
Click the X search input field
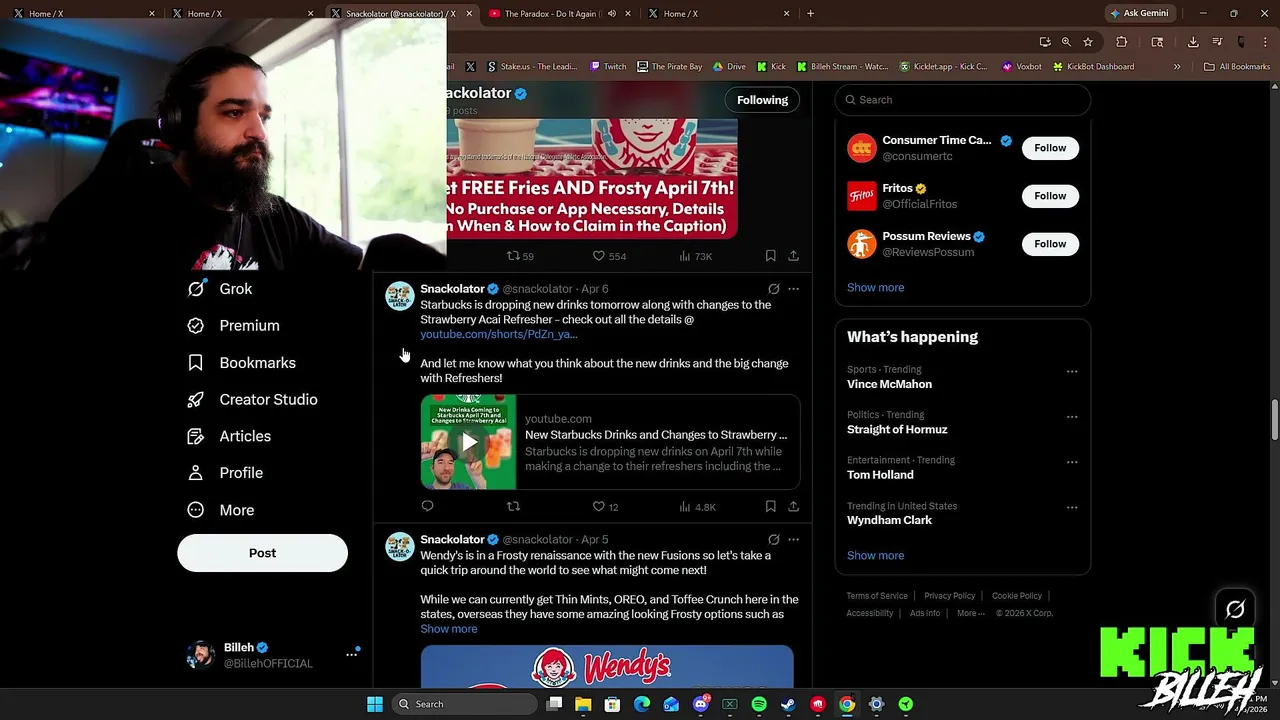[x=962, y=100]
